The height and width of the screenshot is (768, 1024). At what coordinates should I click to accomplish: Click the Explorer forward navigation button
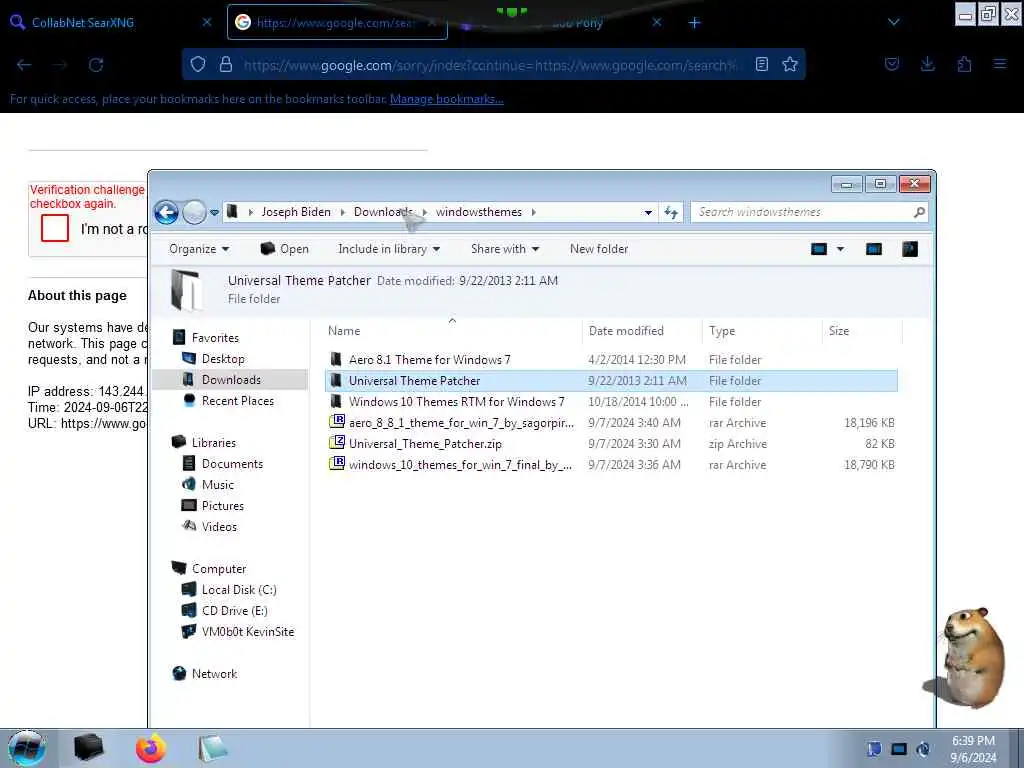(194, 212)
